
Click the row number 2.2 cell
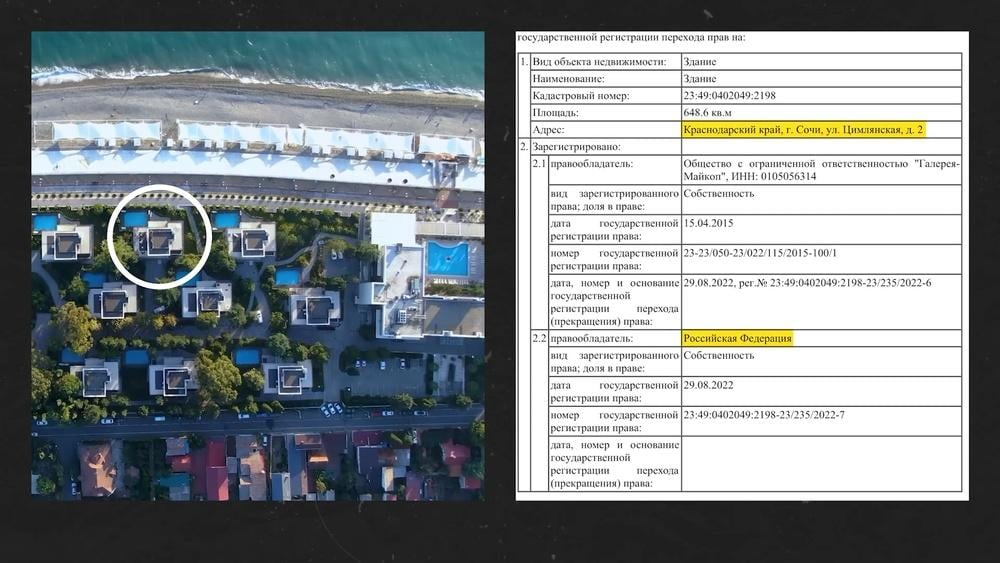pos(539,338)
